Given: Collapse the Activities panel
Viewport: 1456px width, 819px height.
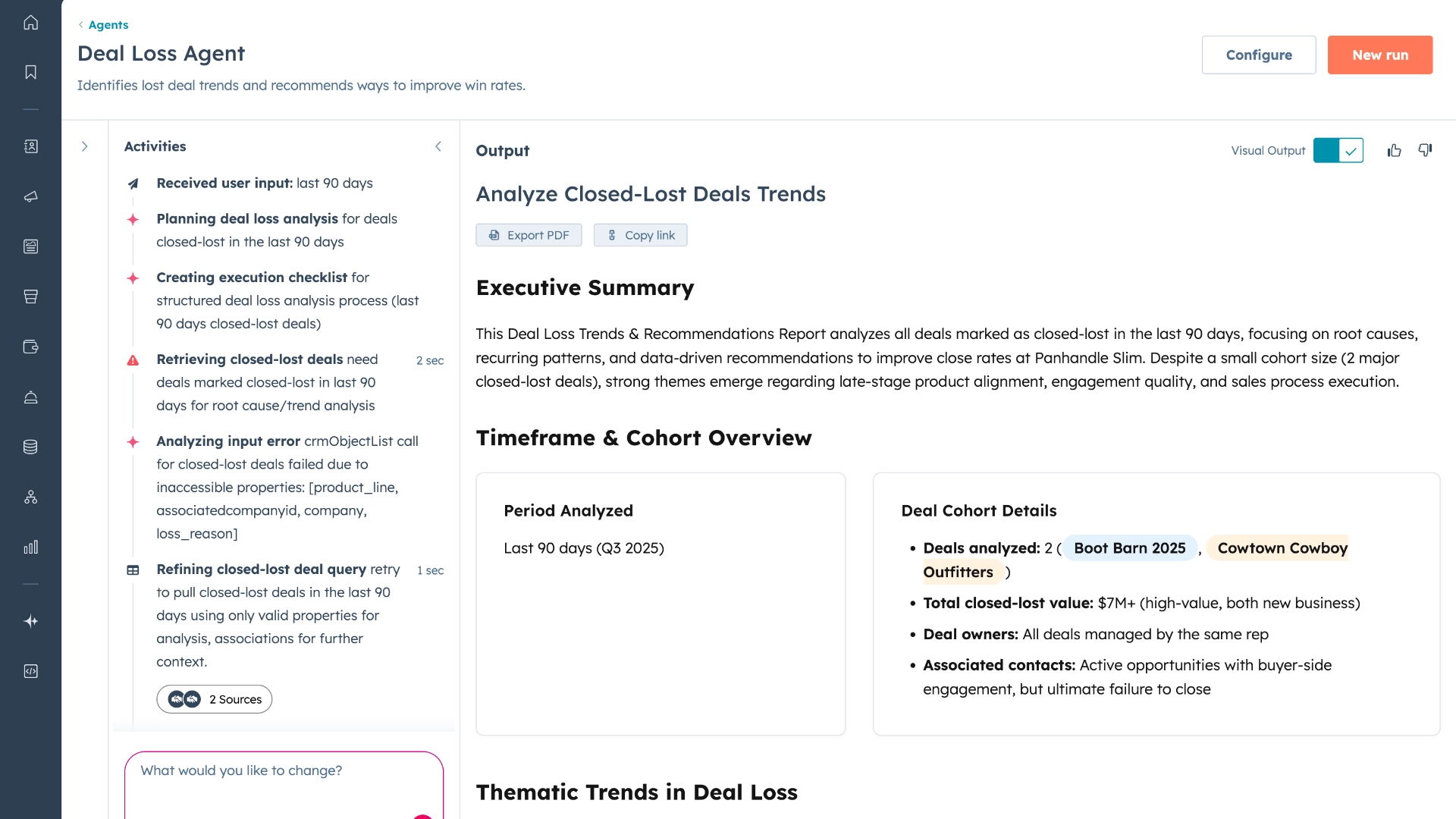Looking at the screenshot, I should [439, 146].
